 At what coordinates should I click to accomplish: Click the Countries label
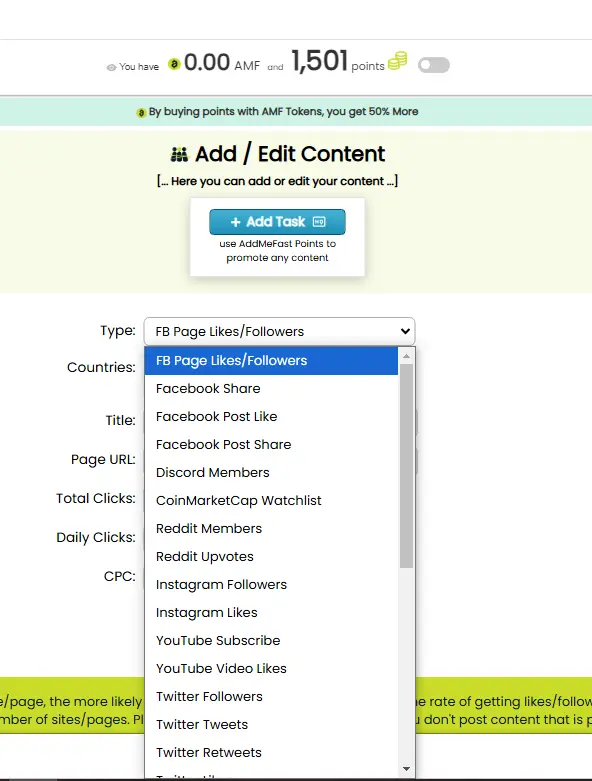101,367
